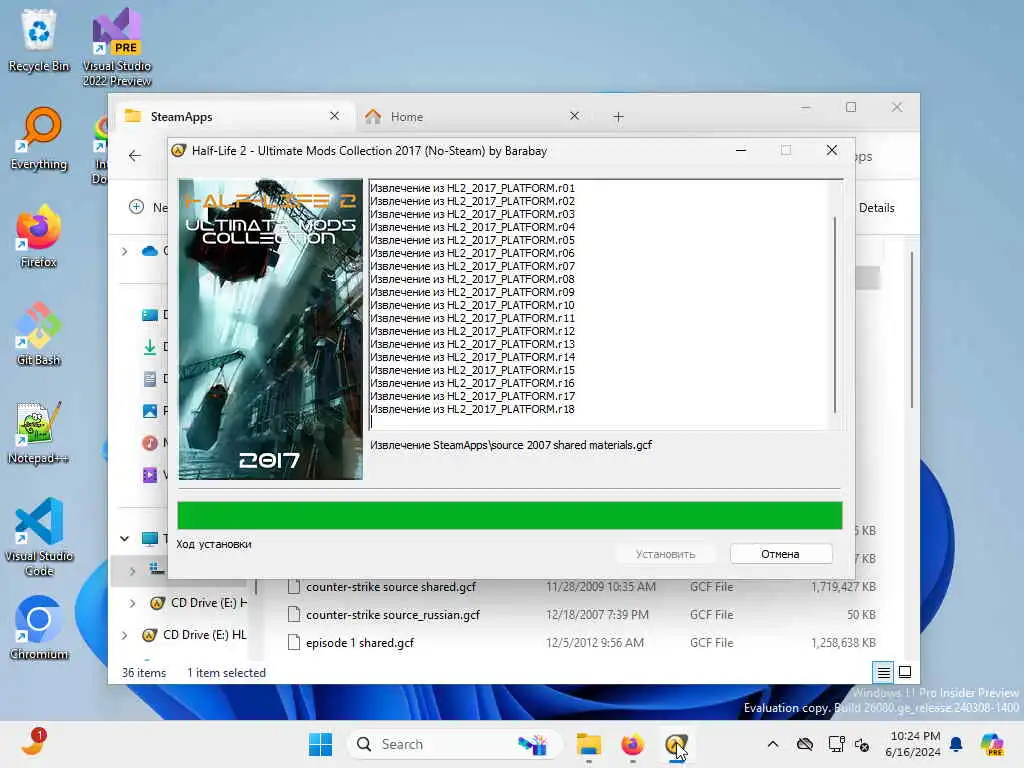The width and height of the screenshot is (1024, 768).
Task: Click the green installation progress bar
Action: click(509, 515)
